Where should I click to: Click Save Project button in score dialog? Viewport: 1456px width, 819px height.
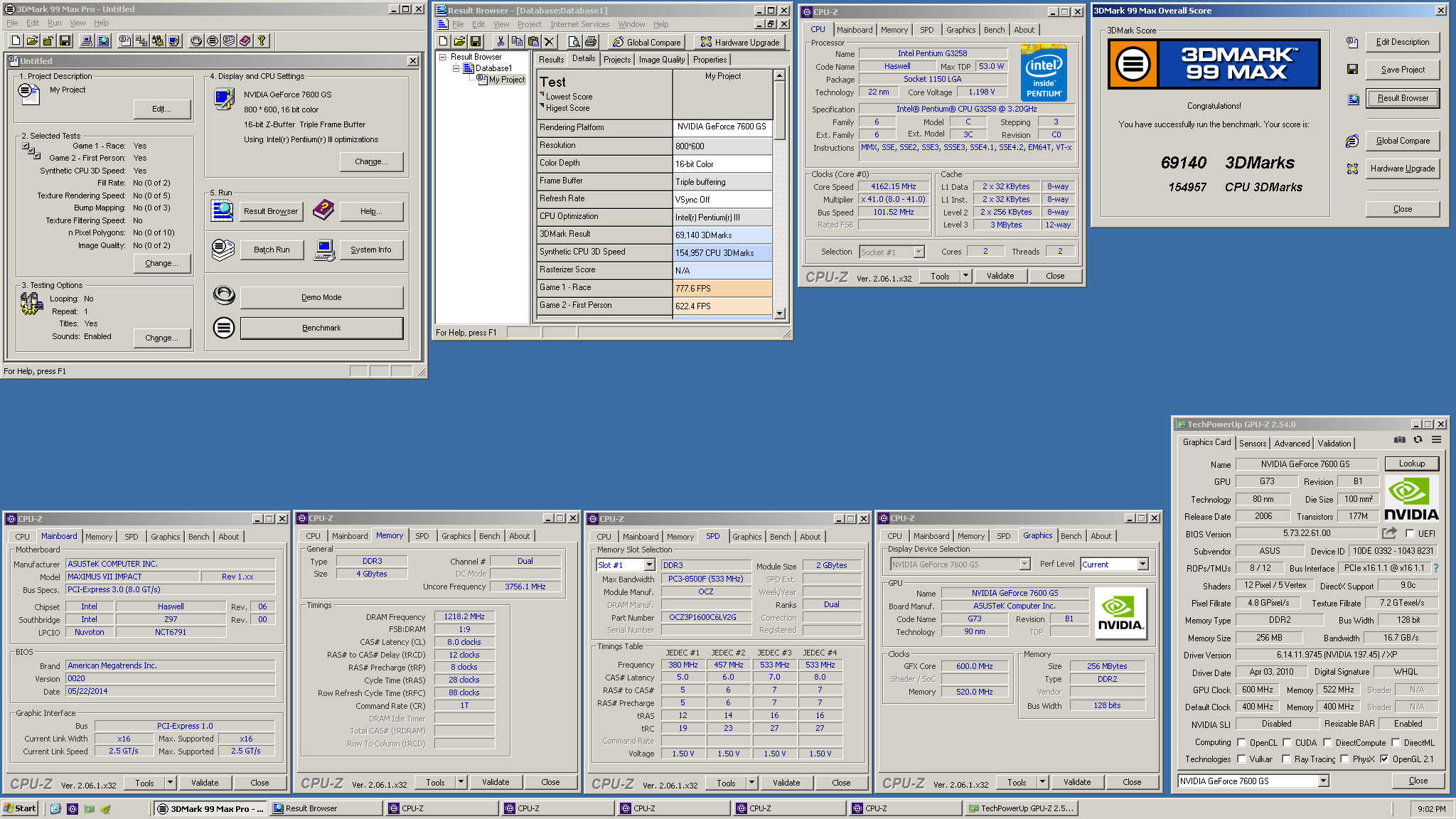pos(1403,70)
